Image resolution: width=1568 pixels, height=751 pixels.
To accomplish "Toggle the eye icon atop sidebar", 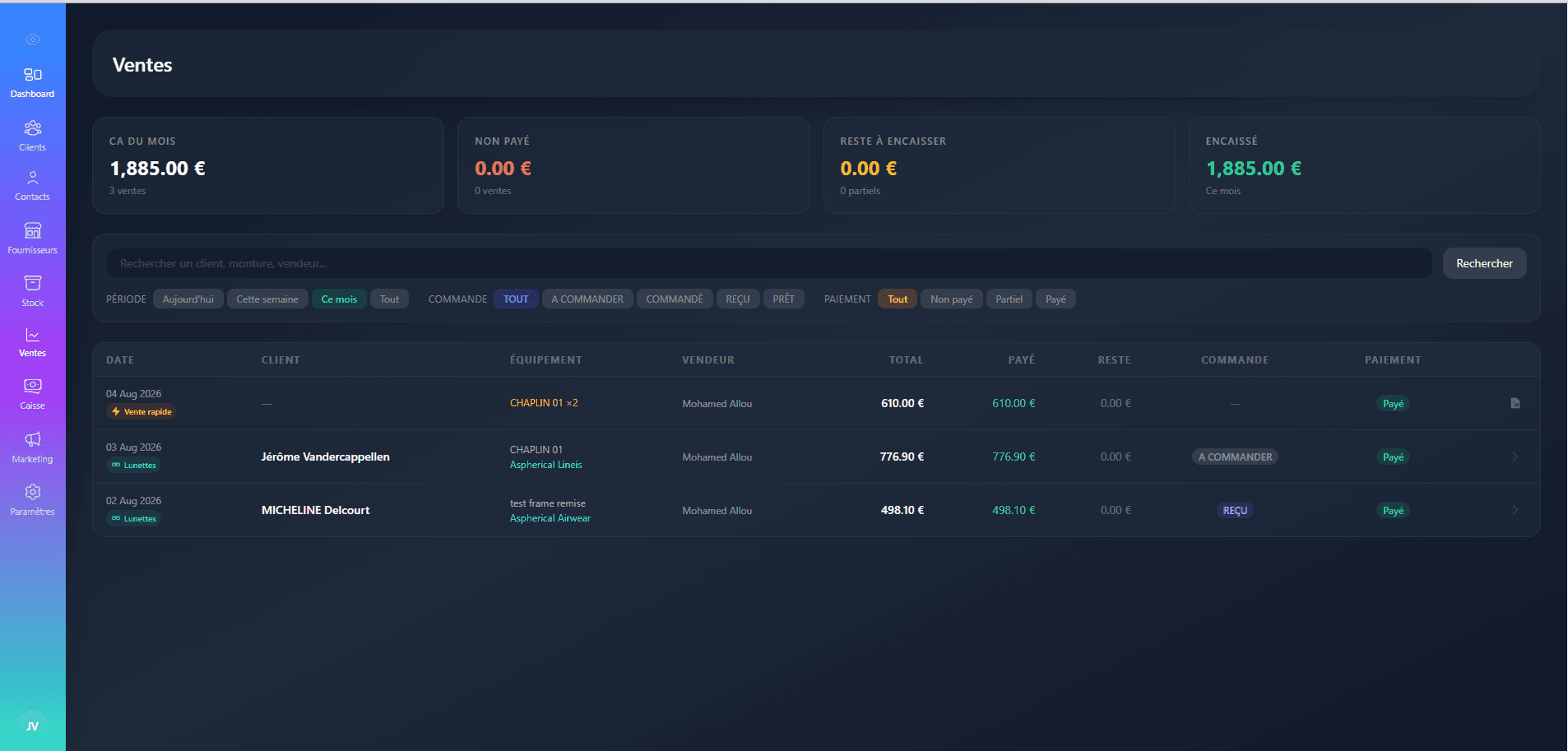I will click(x=32, y=39).
